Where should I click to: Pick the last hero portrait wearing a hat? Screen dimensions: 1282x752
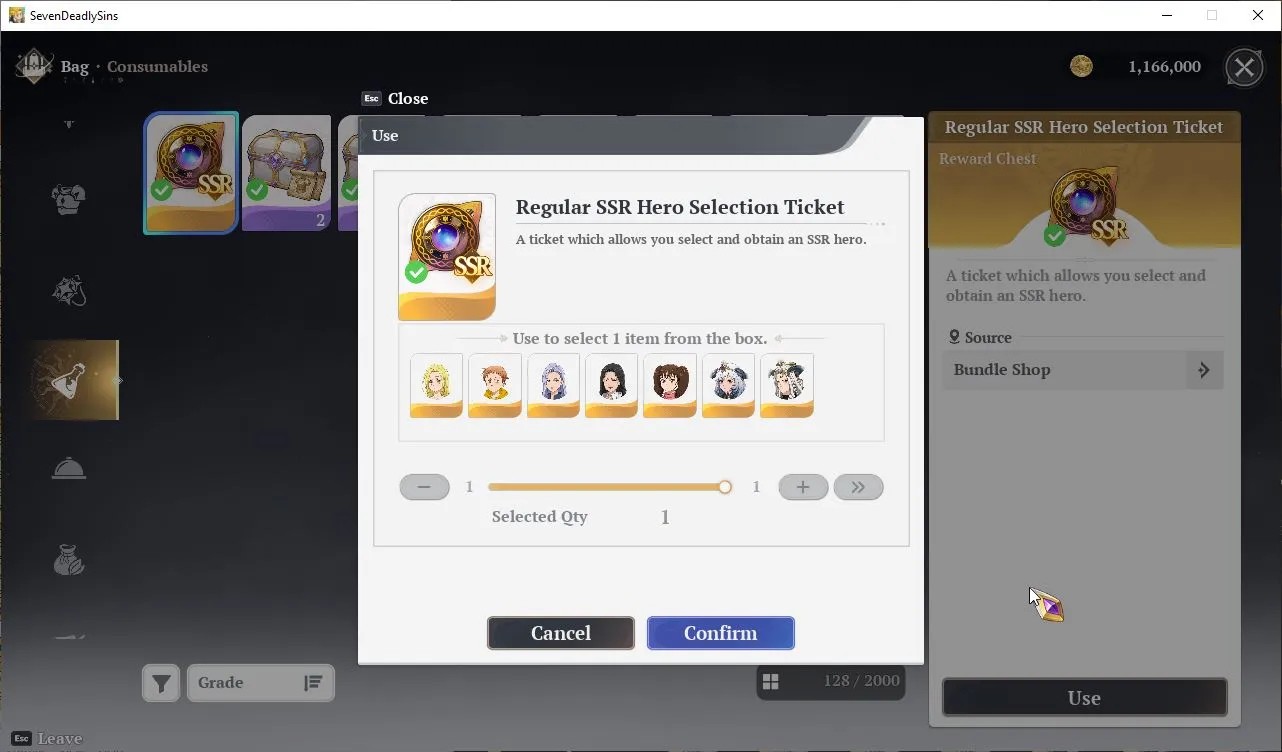787,385
